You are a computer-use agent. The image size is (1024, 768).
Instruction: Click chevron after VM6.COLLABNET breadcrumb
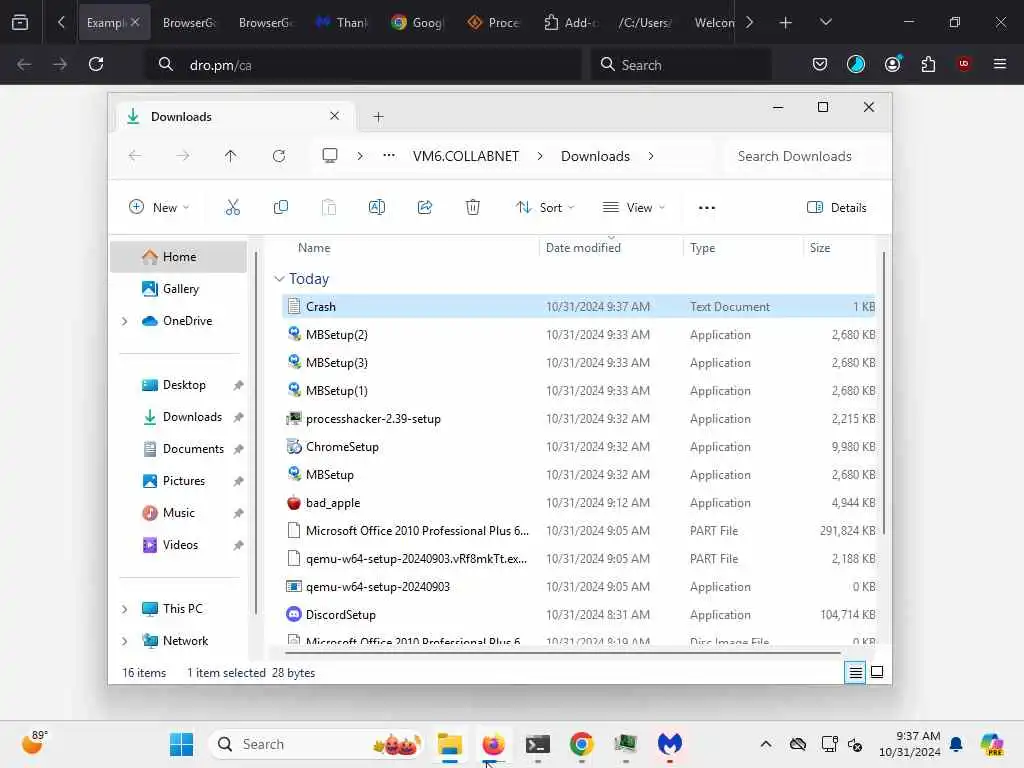[x=539, y=156]
